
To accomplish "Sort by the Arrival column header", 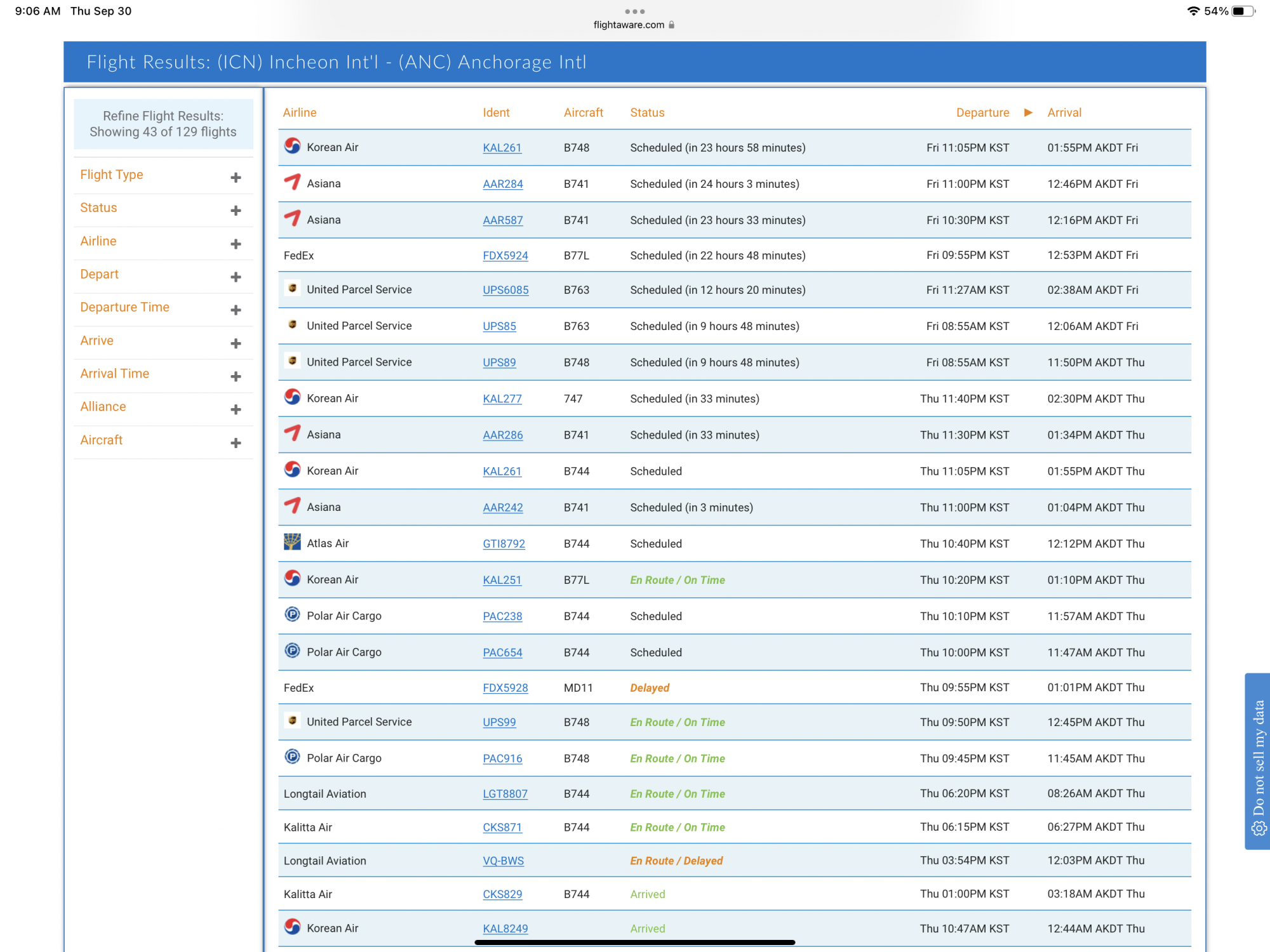I will point(1064,112).
